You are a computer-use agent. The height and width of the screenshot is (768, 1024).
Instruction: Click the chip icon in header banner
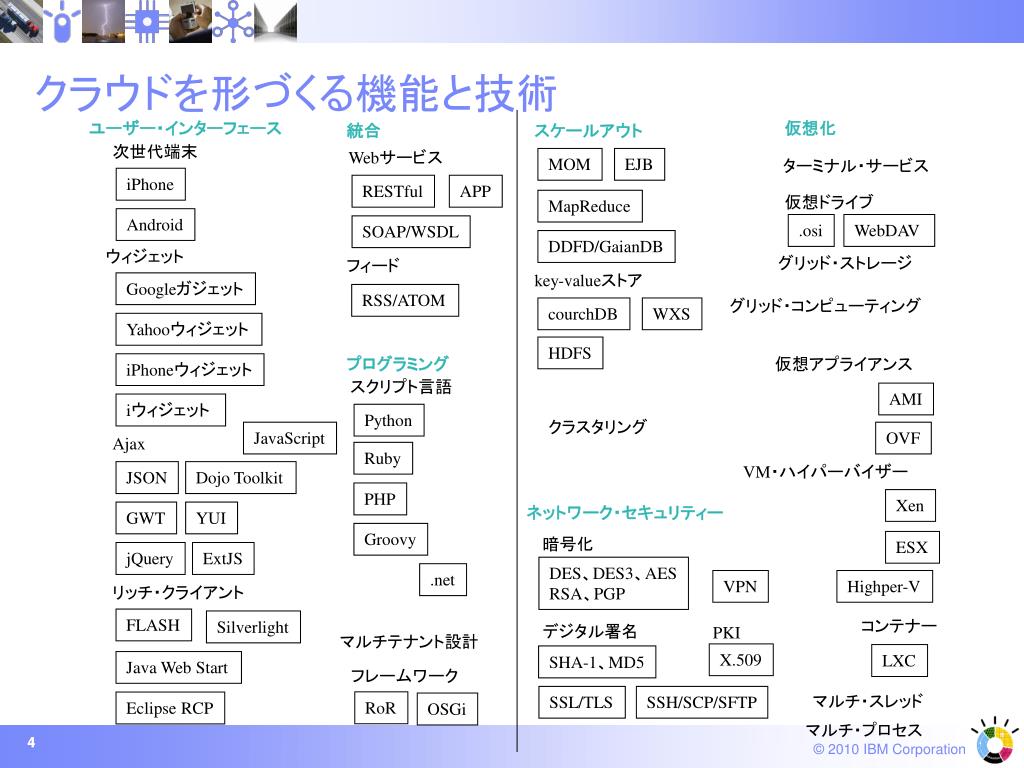[x=146, y=21]
